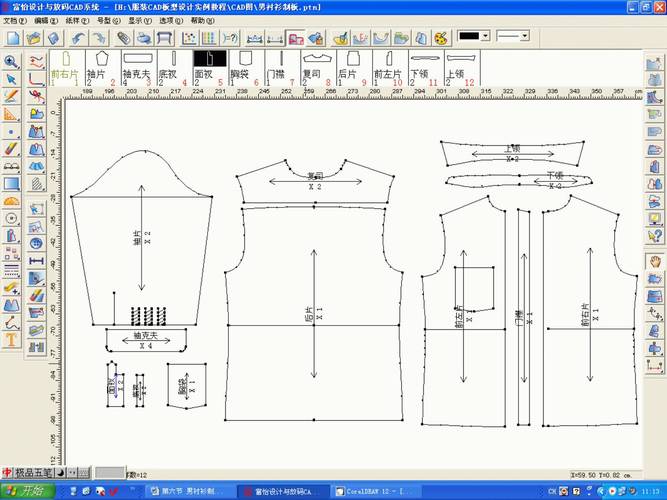Click the 后片 label on back piece
Screen dimensions: 667x500
point(310,314)
